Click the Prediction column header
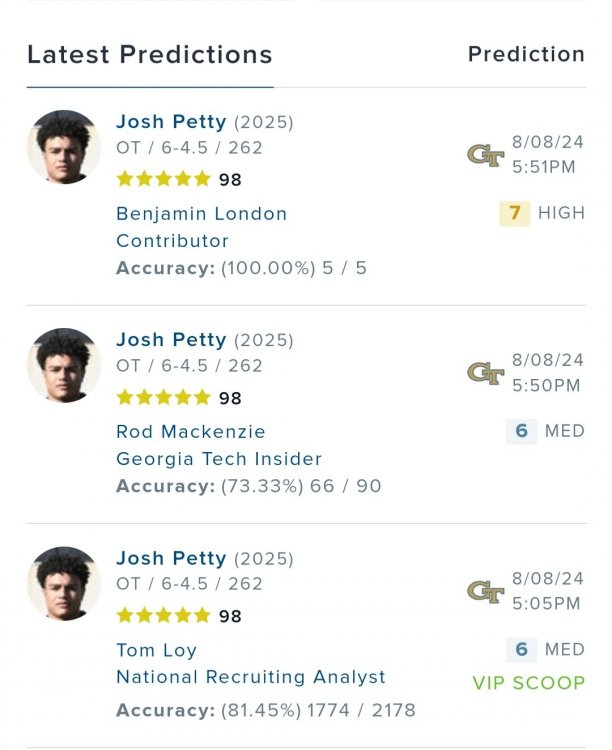Viewport: 612px width, 750px height. click(526, 55)
